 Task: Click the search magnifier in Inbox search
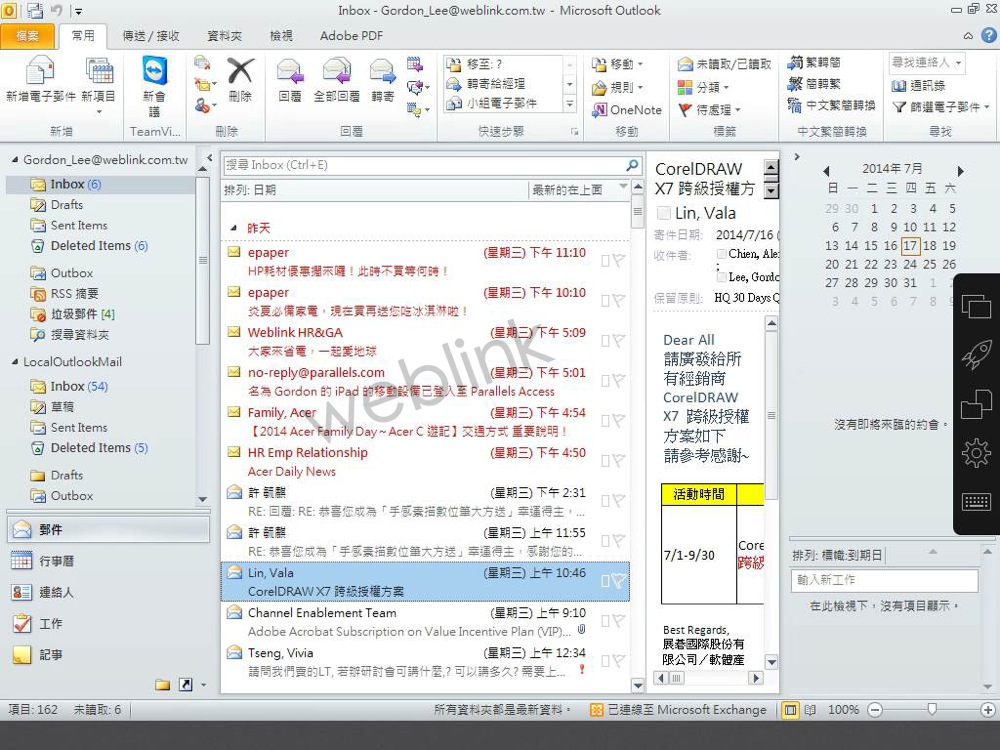(632, 165)
